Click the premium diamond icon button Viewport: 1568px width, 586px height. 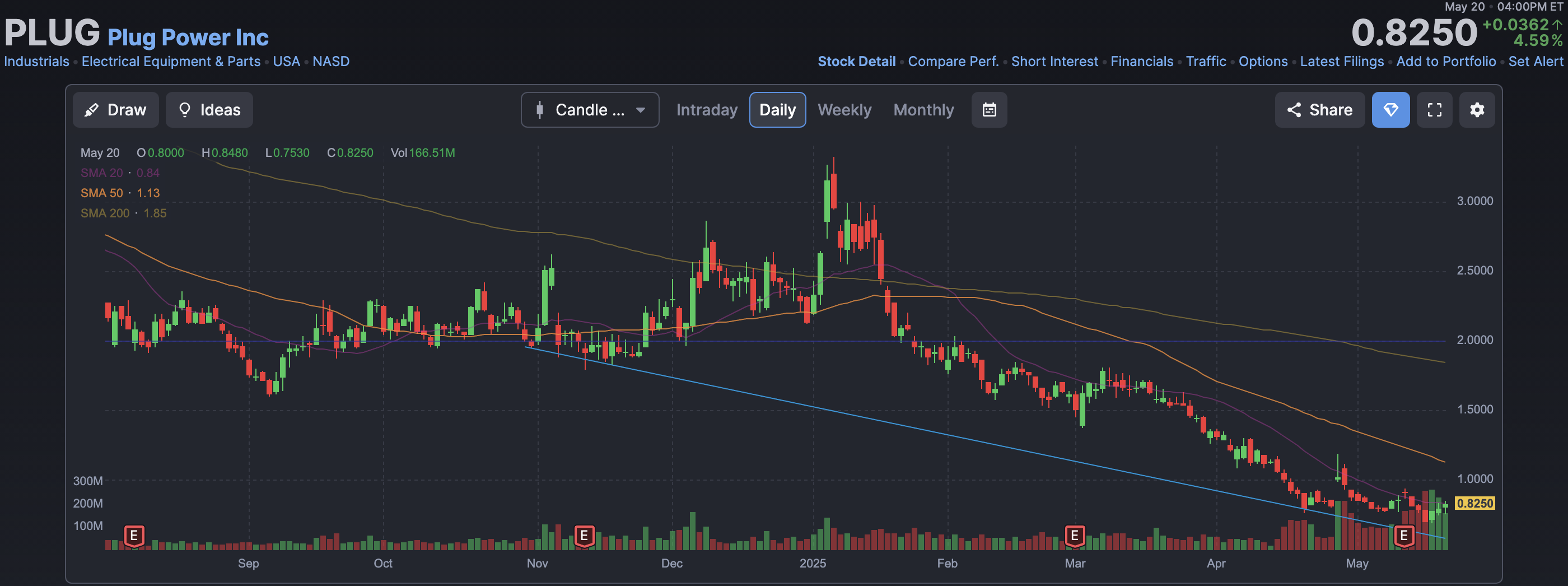point(1390,110)
